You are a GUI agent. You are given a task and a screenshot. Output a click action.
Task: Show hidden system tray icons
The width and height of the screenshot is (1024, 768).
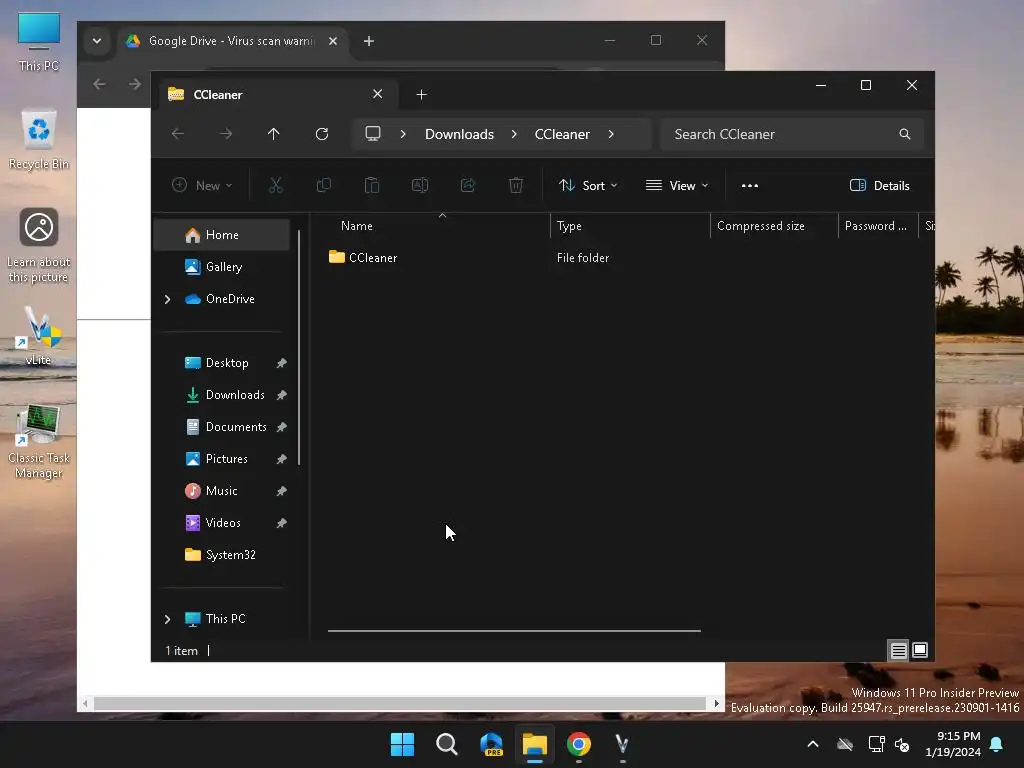point(813,744)
